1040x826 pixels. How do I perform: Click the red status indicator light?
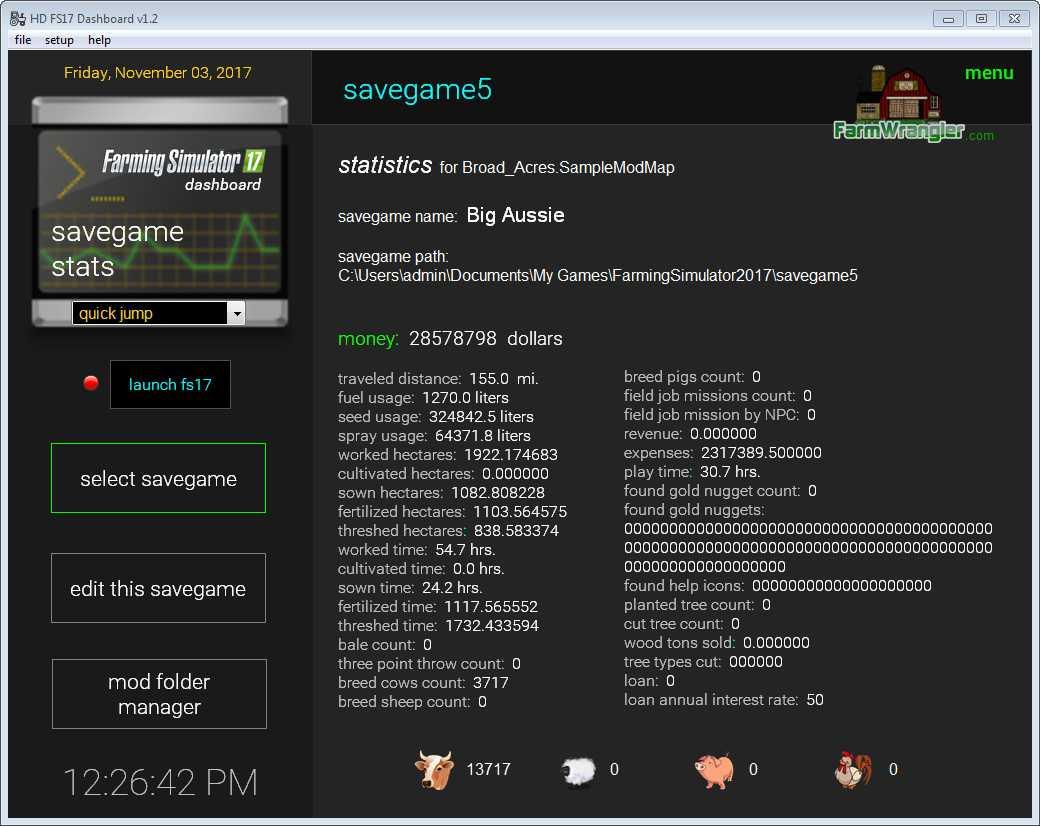[x=91, y=383]
